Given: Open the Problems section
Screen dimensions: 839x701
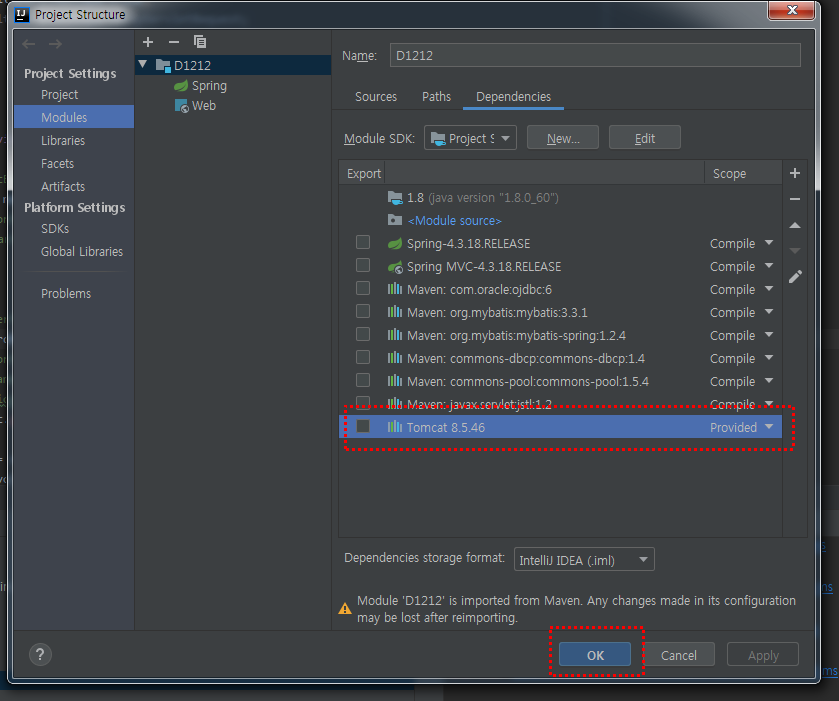Looking at the screenshot, I should (66, 294).
